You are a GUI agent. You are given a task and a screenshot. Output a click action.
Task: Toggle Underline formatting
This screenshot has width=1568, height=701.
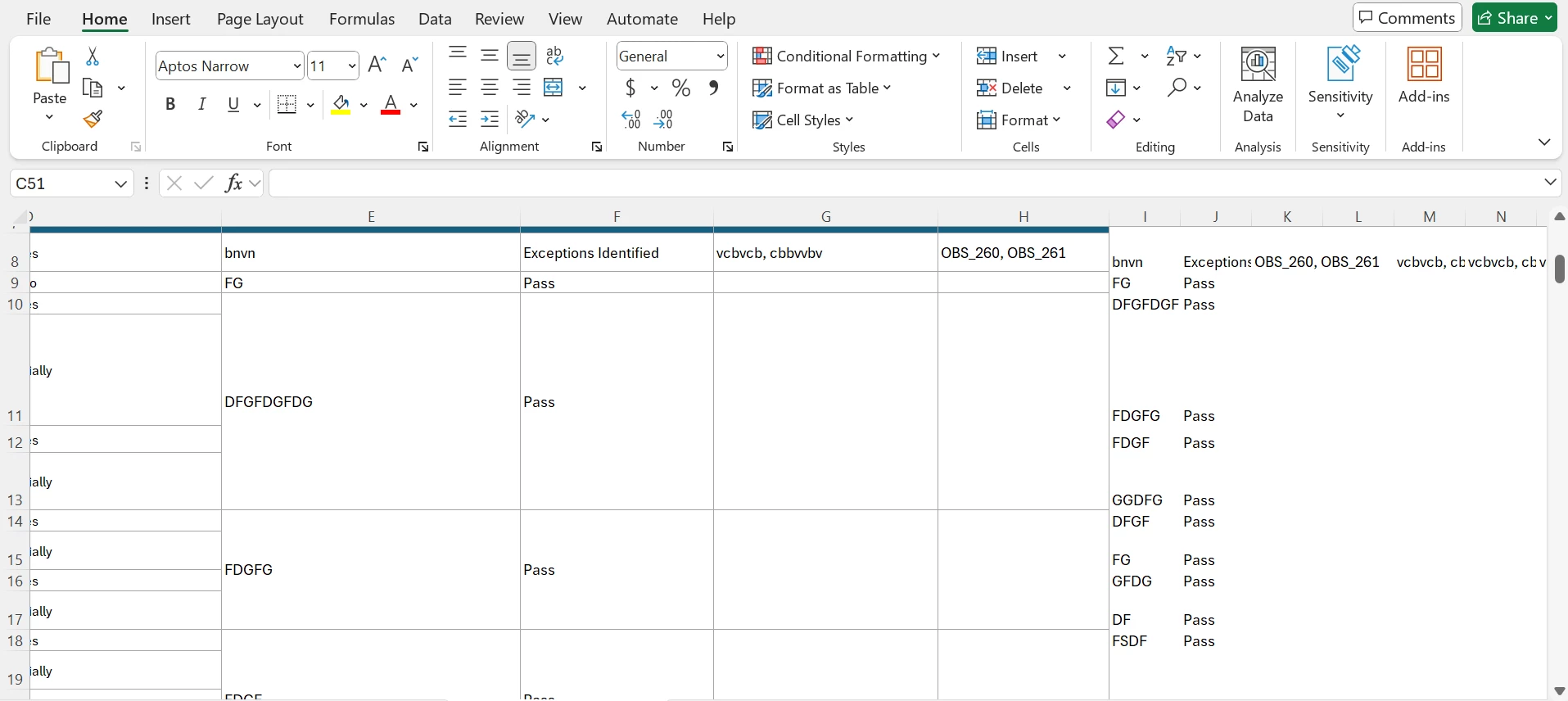234,104
